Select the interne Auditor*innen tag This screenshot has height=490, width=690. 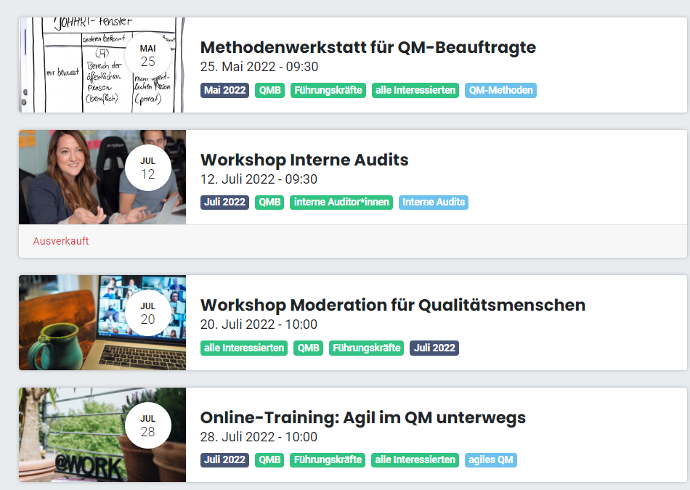click(342, 202)
